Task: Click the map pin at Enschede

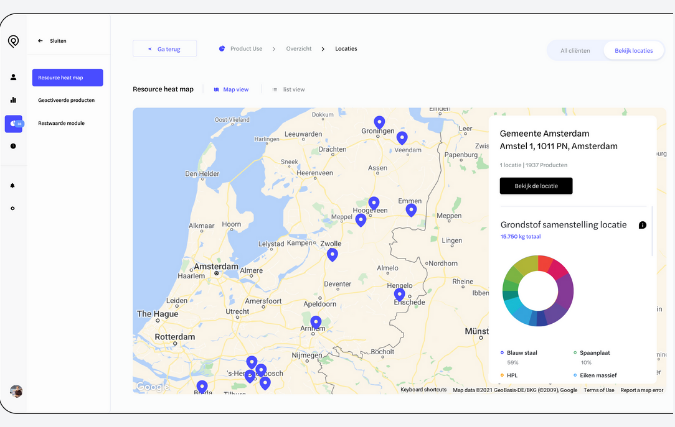Action: (399, 295)
